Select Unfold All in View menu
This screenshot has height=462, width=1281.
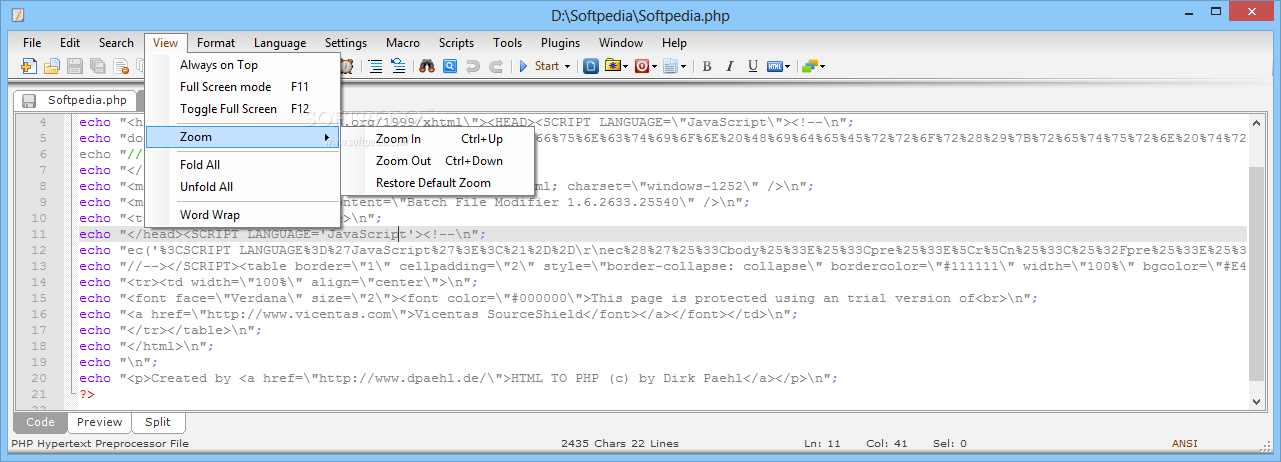[x=206, y=187]
